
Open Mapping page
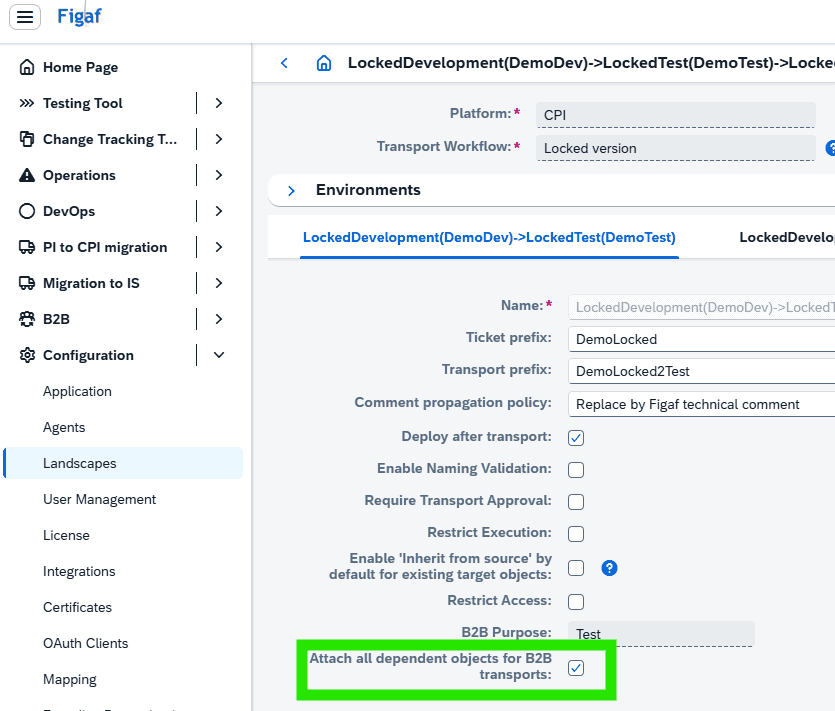point(70,680)
